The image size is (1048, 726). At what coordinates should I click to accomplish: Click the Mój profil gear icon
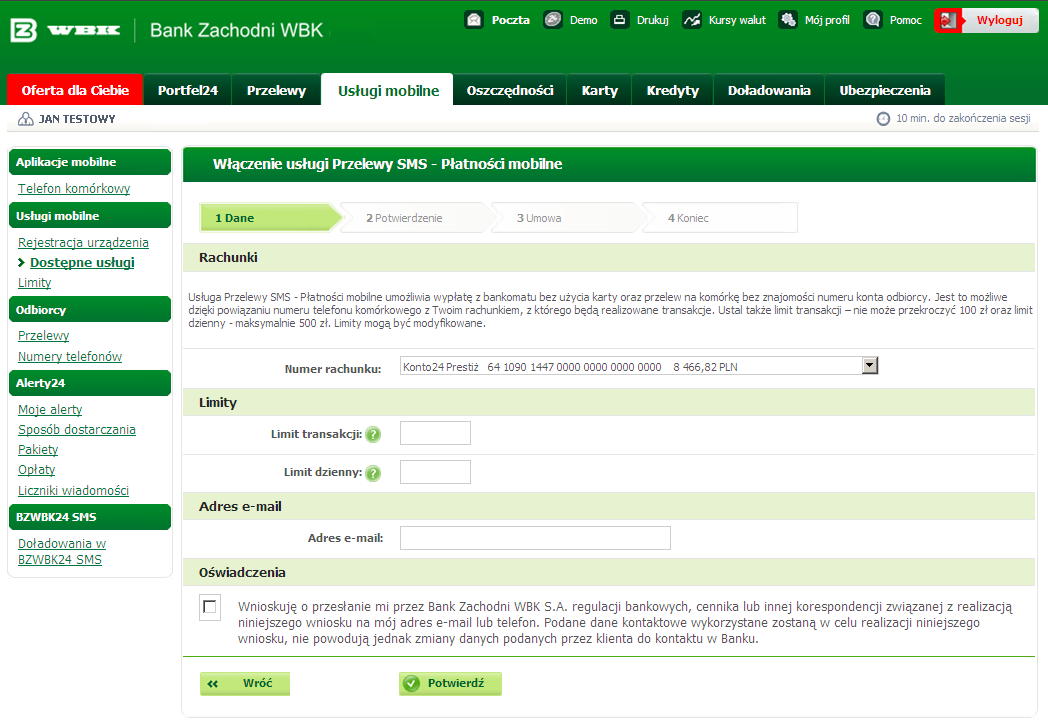[788, 20]
